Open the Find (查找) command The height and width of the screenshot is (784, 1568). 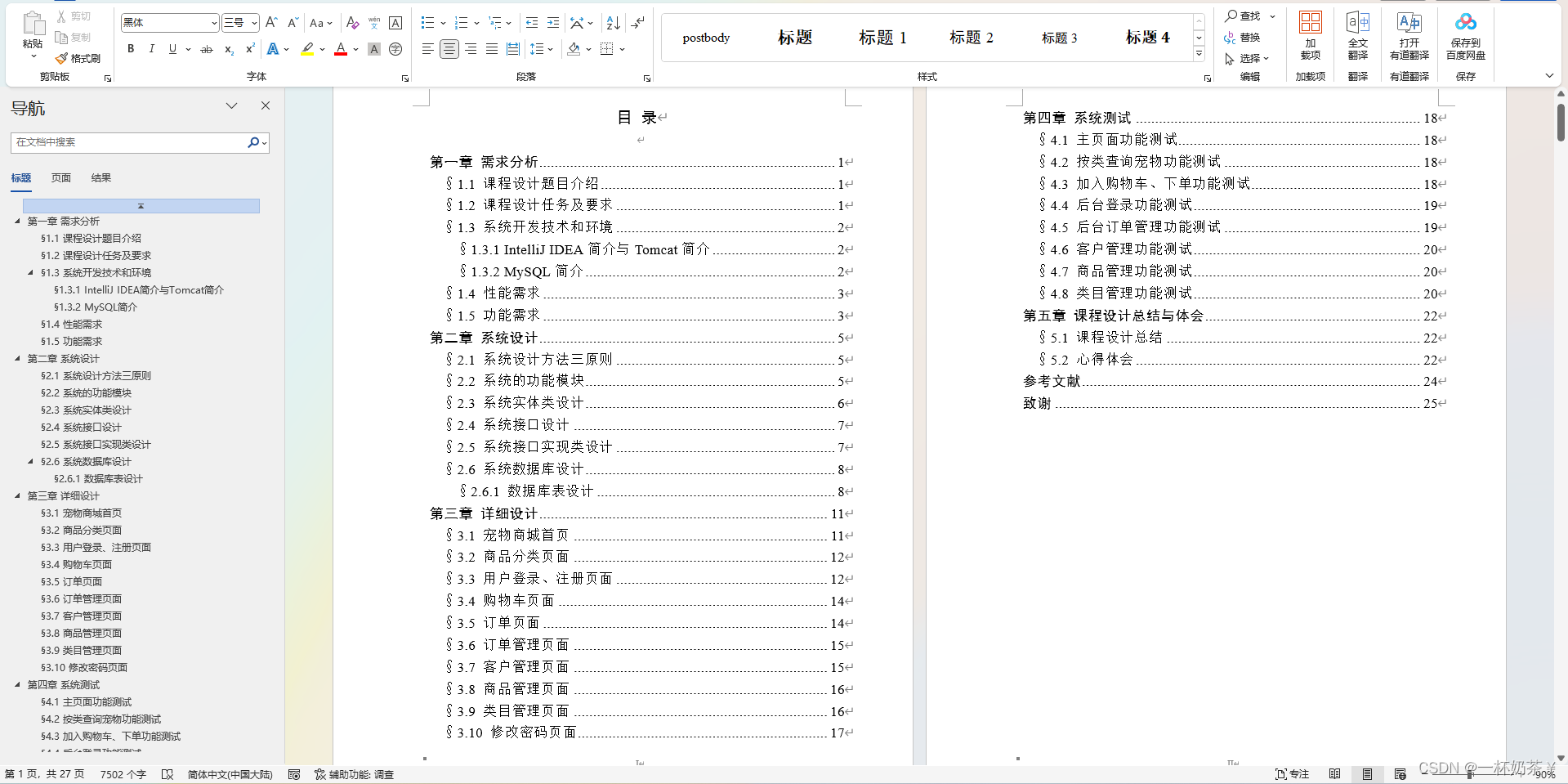[1243, 16]
